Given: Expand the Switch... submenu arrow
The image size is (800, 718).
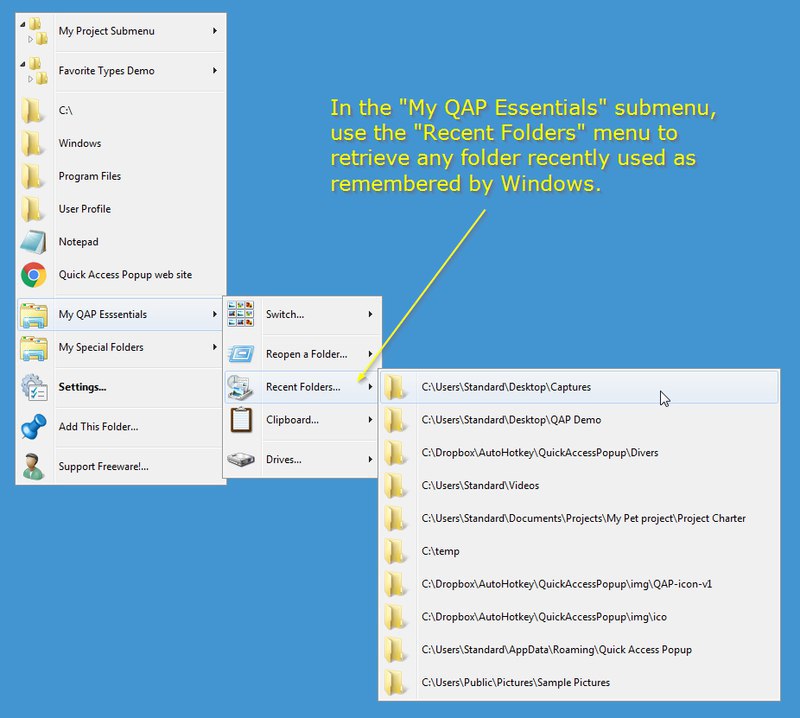Looking at the screenshot, I should point(370,314).
